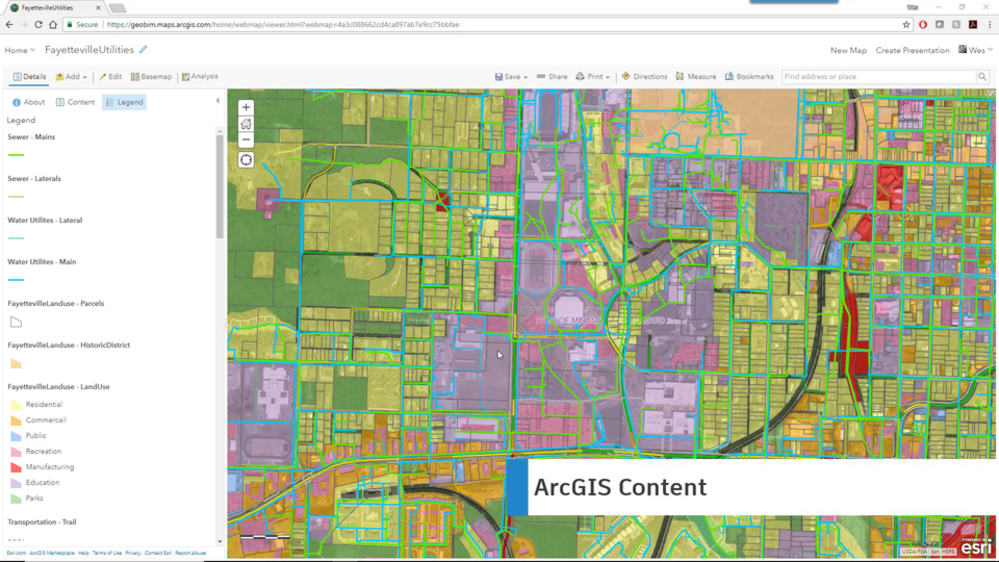Image resolution: width=999 pixels, height=562 pixels.
Task: Open the Print dropdown menu
Action: [593, 76]
